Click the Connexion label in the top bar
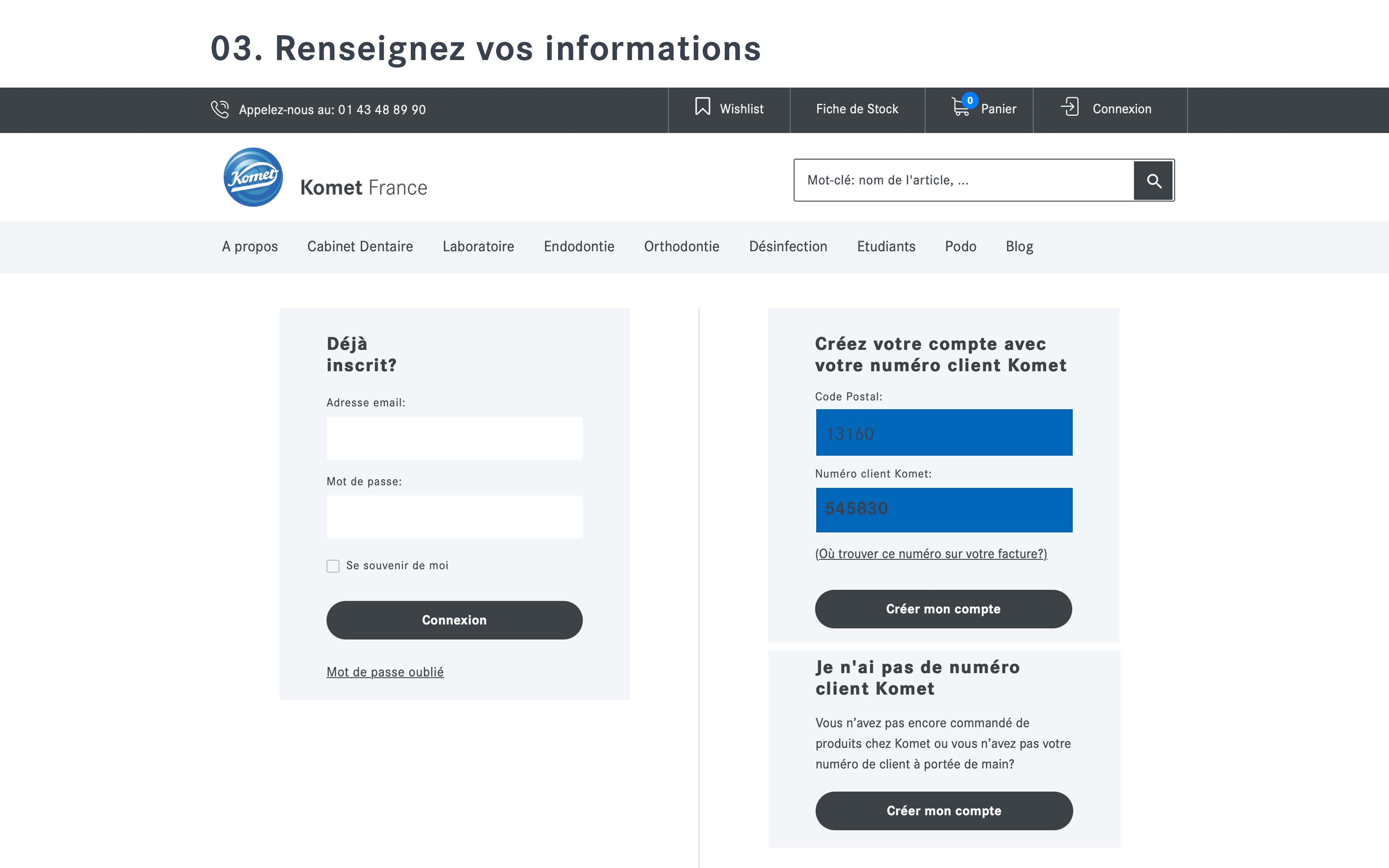Viewport: 1389px width, 868px height. (x=1122, y=109)
